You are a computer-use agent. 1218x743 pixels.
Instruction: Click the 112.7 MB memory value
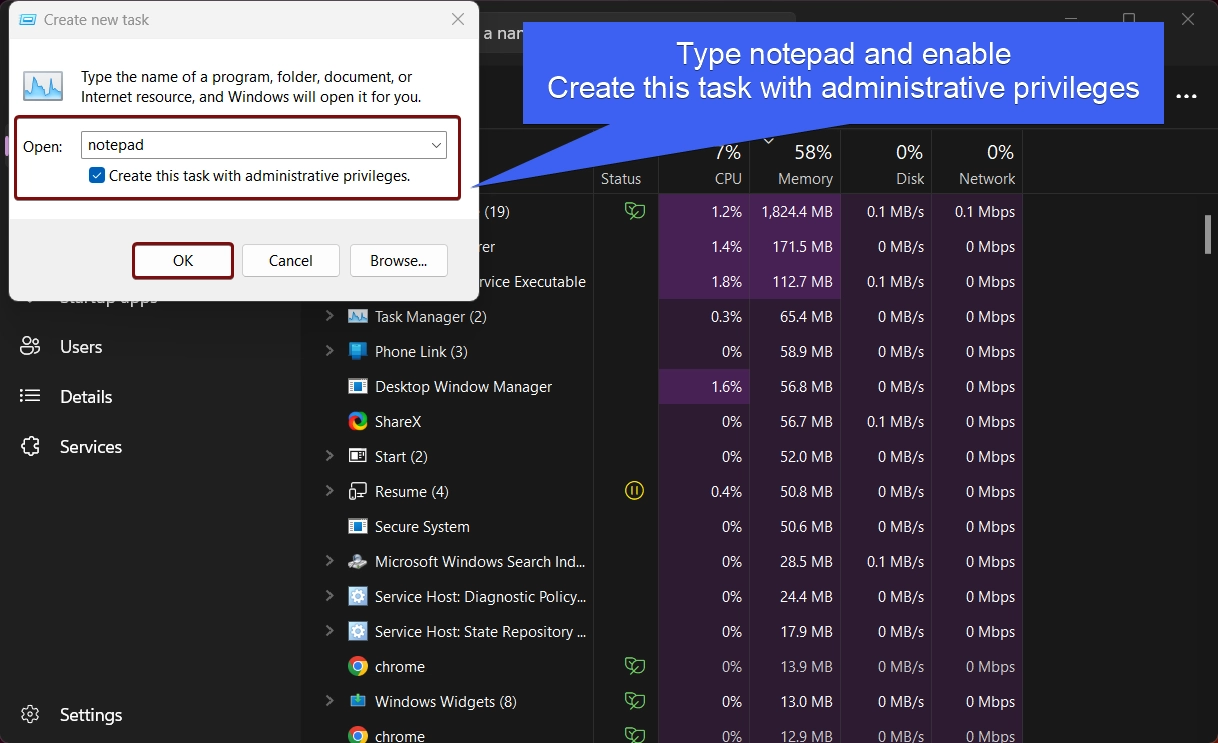click(802, 282)
